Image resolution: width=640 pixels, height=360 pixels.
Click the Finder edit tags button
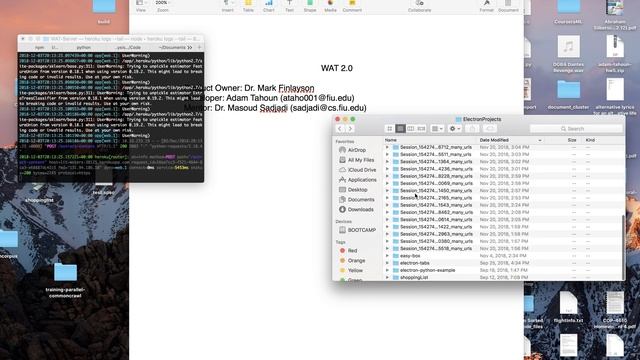tap(490, 129)
